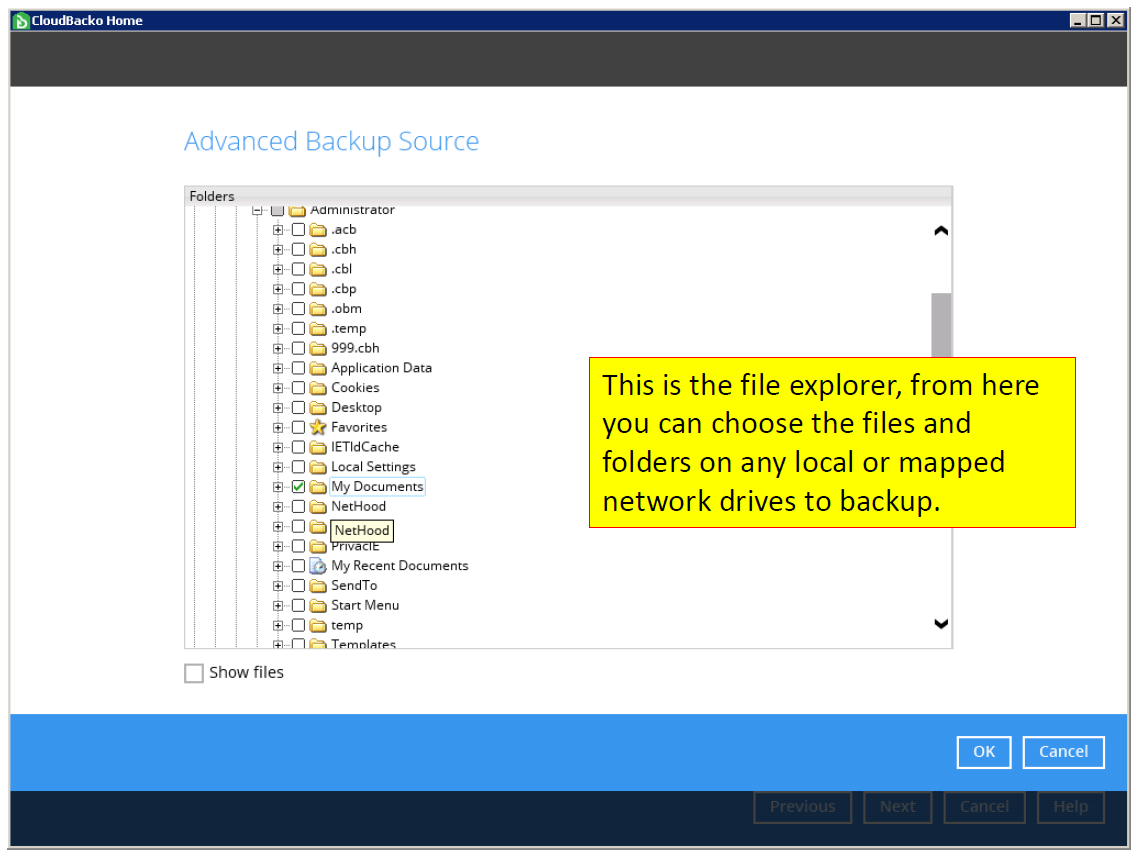The image size is (1139, 856).
Task: Check the Local Settings checkbox
Action: point(299,467)
